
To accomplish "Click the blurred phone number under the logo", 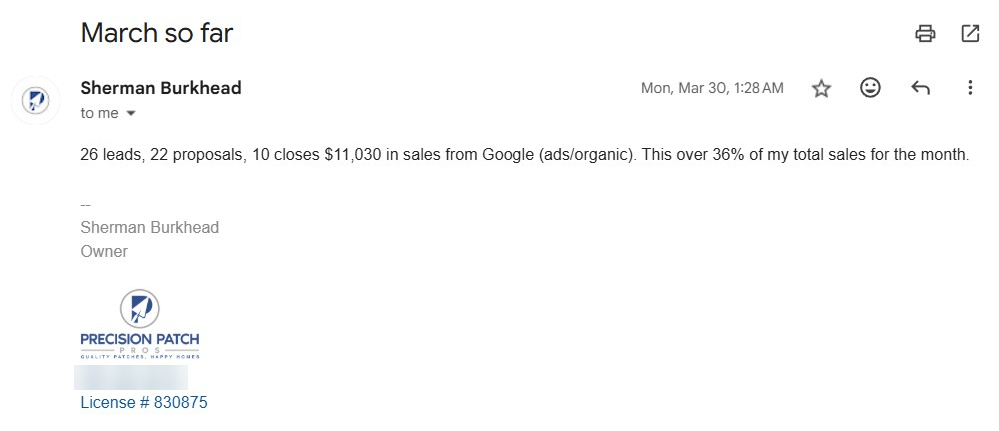I will [131, 377].
